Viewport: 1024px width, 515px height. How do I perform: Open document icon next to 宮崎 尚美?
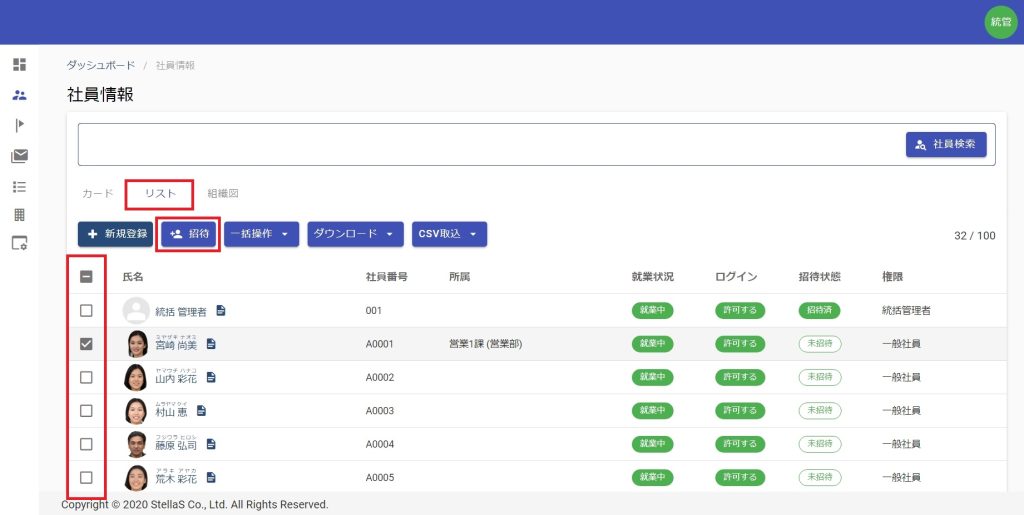(211, 344)
